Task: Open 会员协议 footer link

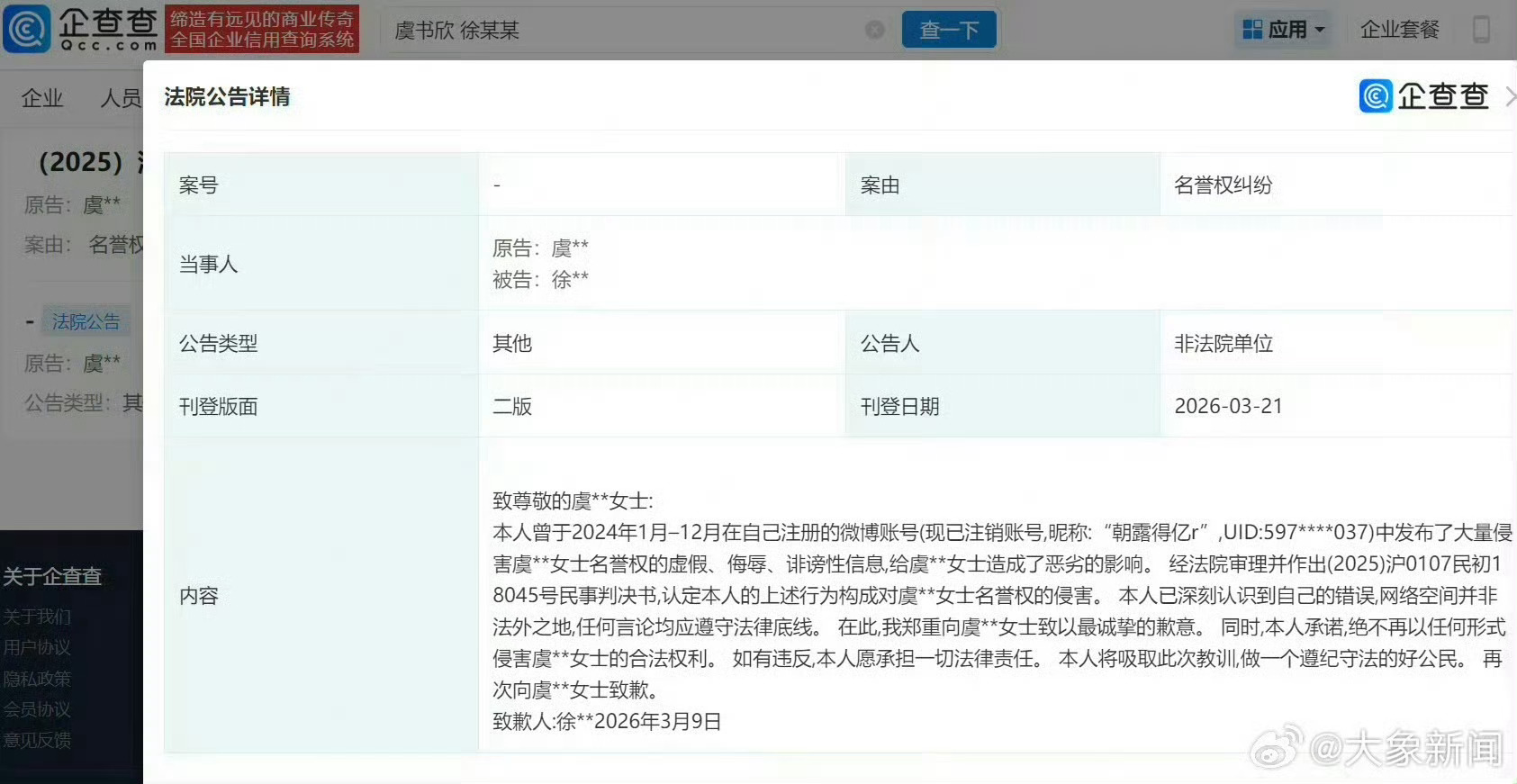Action: 37,709
